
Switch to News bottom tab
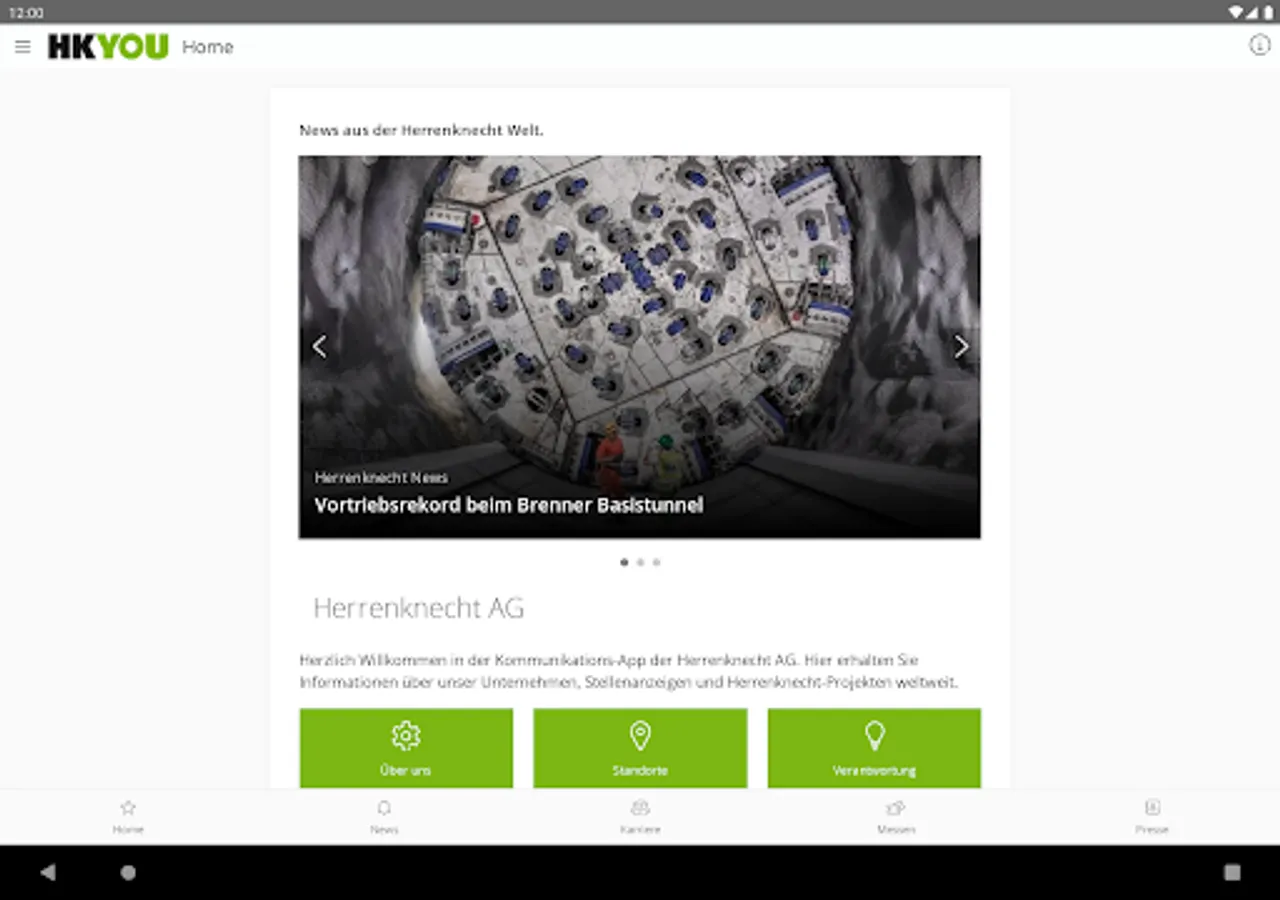384,816
